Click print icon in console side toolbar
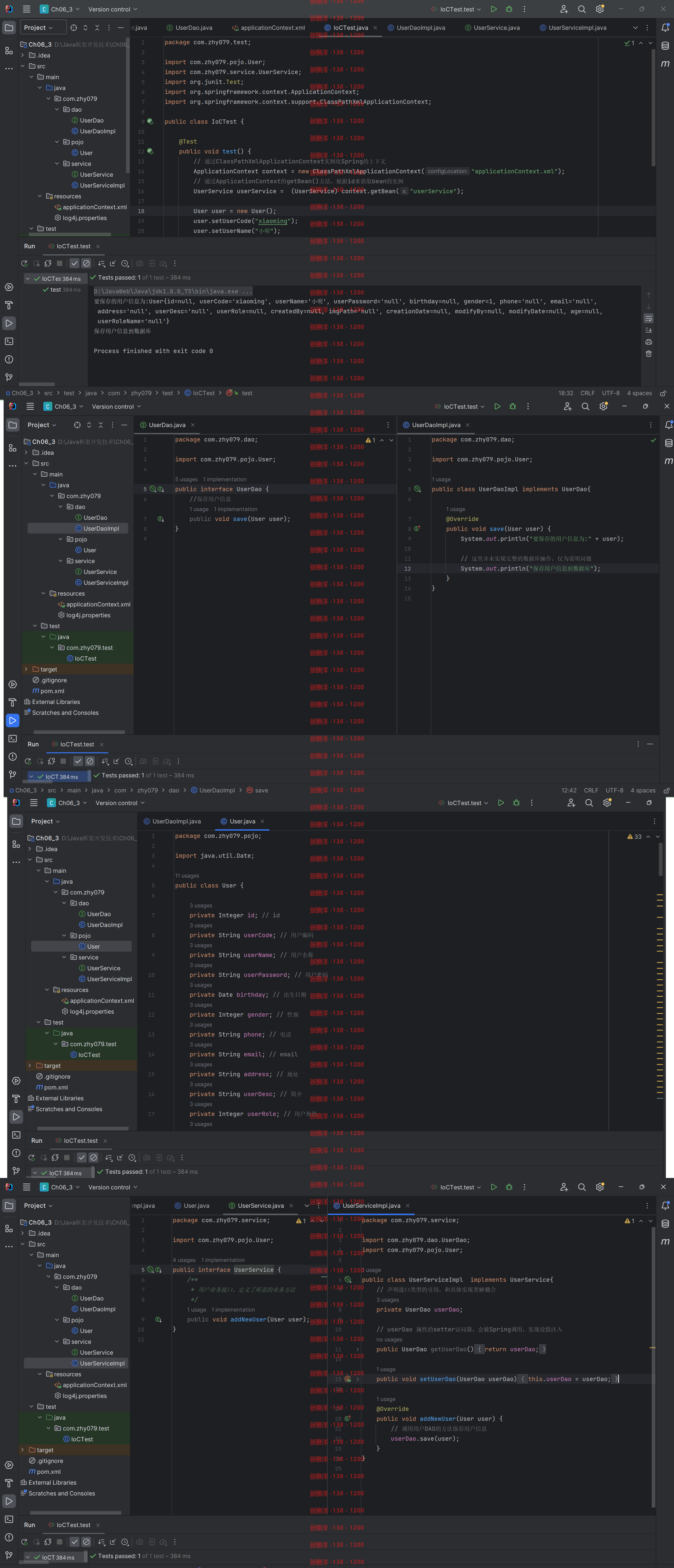 [648, 342]
